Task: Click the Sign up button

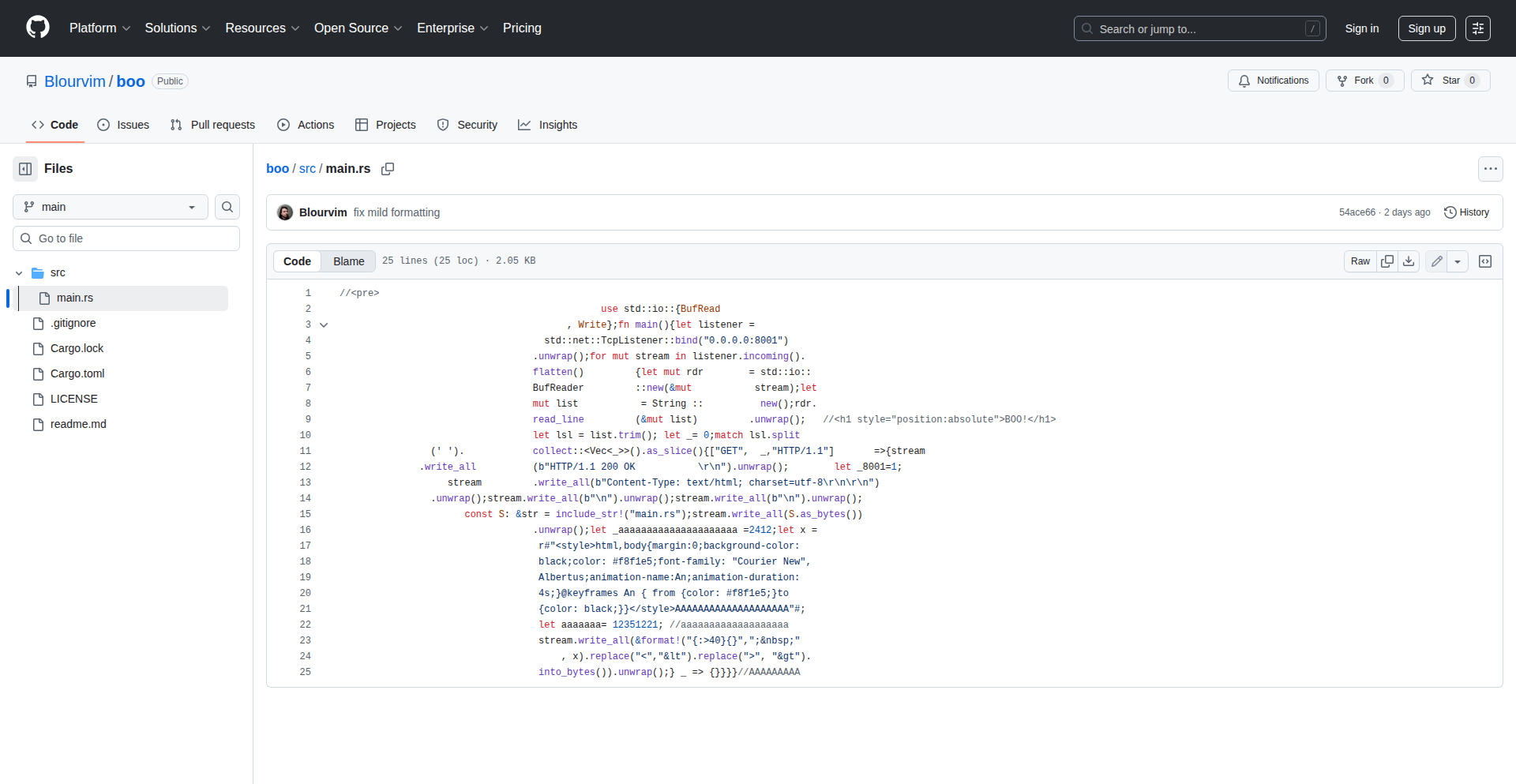Action: pos(1426,28)
